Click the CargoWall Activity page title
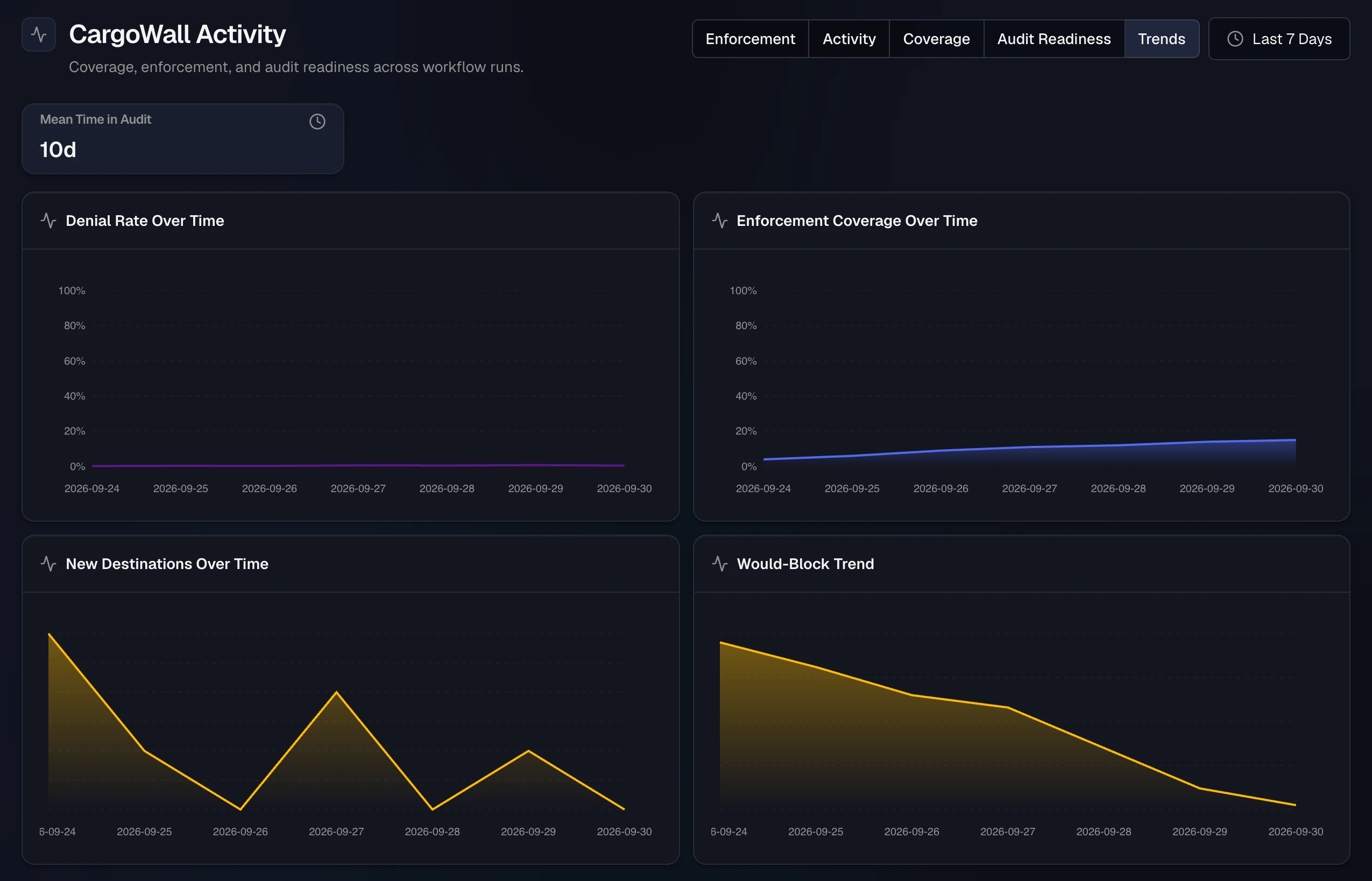 [x=178, y=34]
